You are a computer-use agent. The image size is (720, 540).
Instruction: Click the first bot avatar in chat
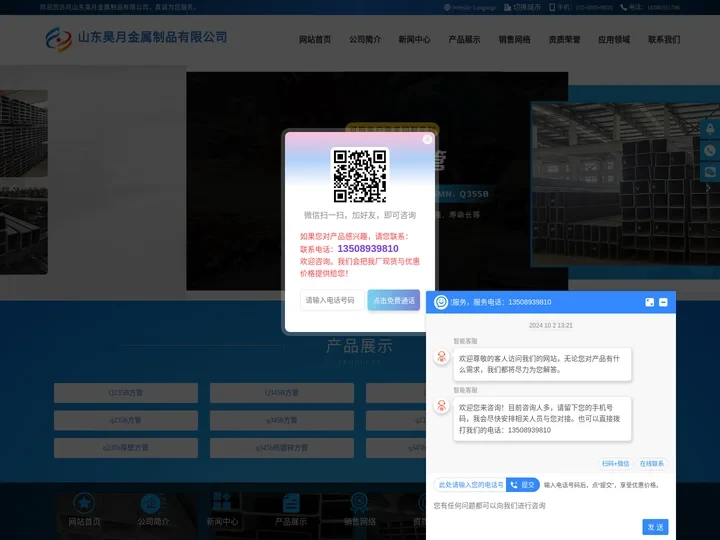(x=441, y=356)
